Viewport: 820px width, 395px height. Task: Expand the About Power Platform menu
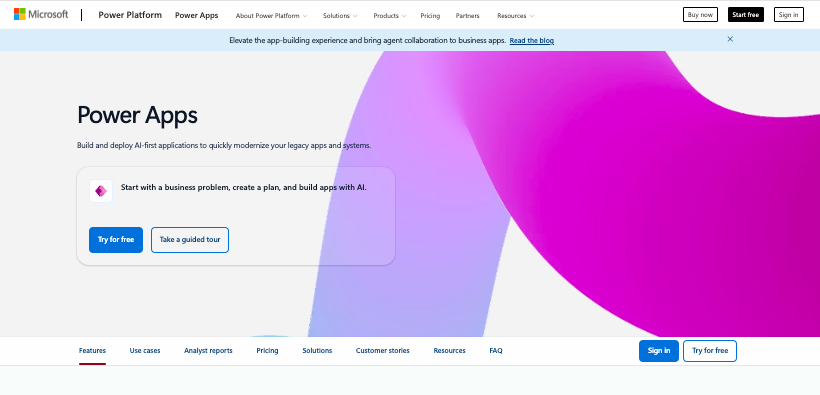(x=271, y=16)
